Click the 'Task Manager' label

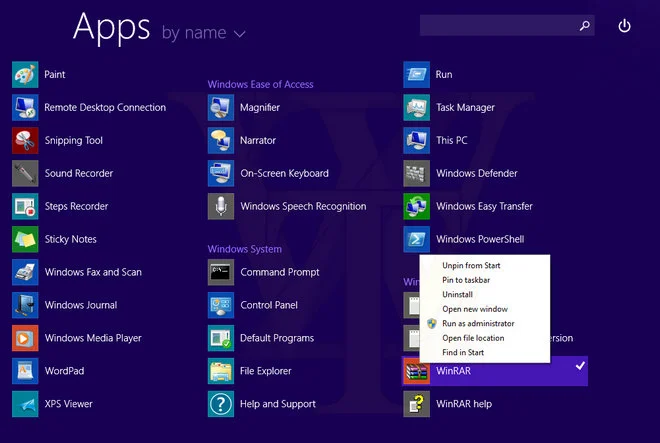(x=465, y=108)
